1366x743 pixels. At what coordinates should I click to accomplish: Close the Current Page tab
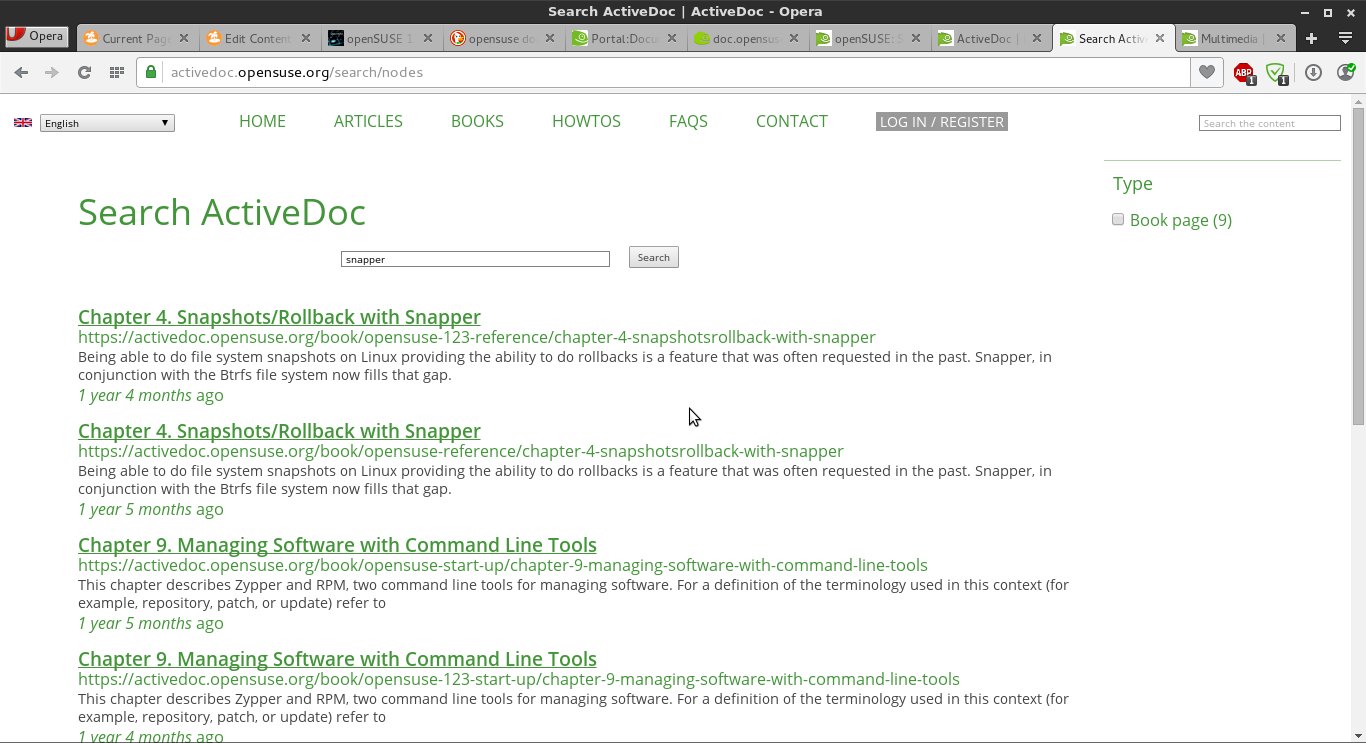[x=184, y=38]
